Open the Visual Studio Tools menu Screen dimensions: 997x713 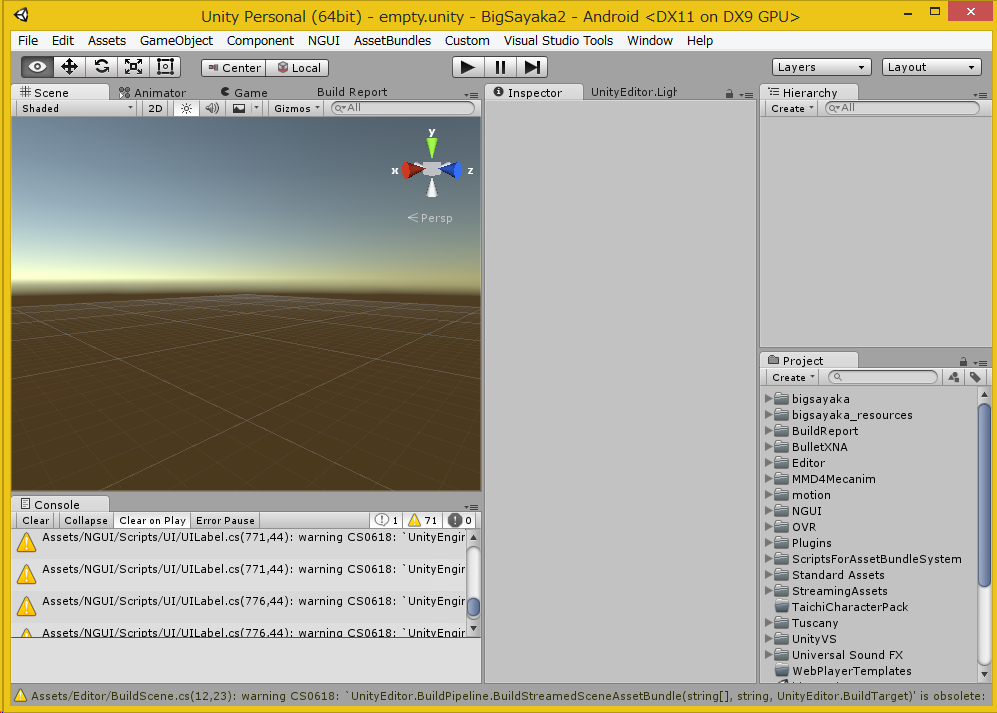tap(558, 41)
